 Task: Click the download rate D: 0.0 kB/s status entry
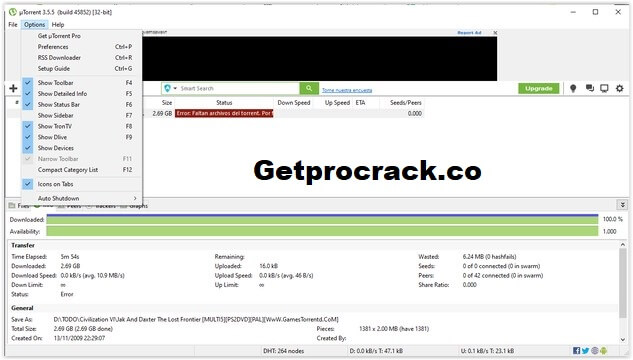[x=376, y=351]
